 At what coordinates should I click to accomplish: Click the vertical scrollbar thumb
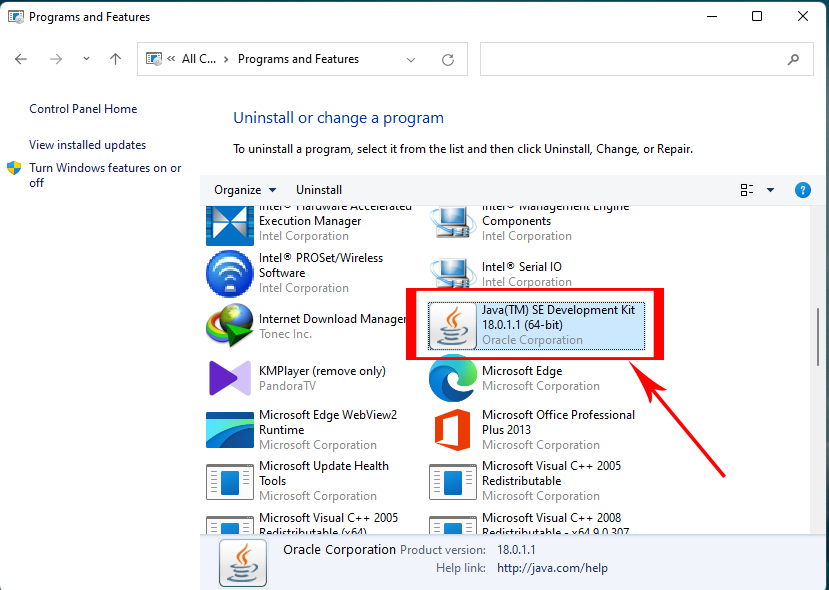(818, 337)
